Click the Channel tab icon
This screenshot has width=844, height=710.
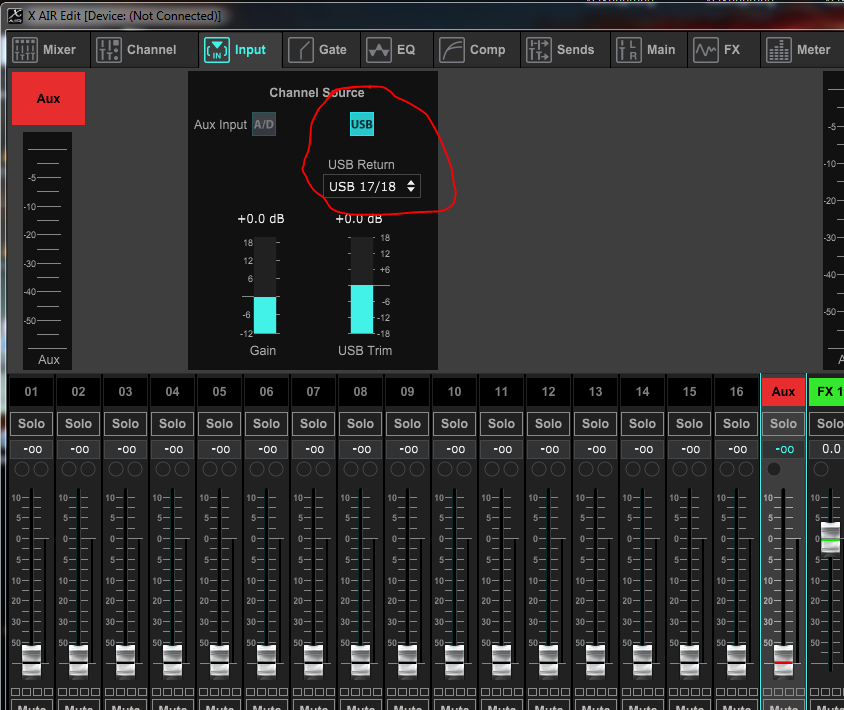click(109, 50)
